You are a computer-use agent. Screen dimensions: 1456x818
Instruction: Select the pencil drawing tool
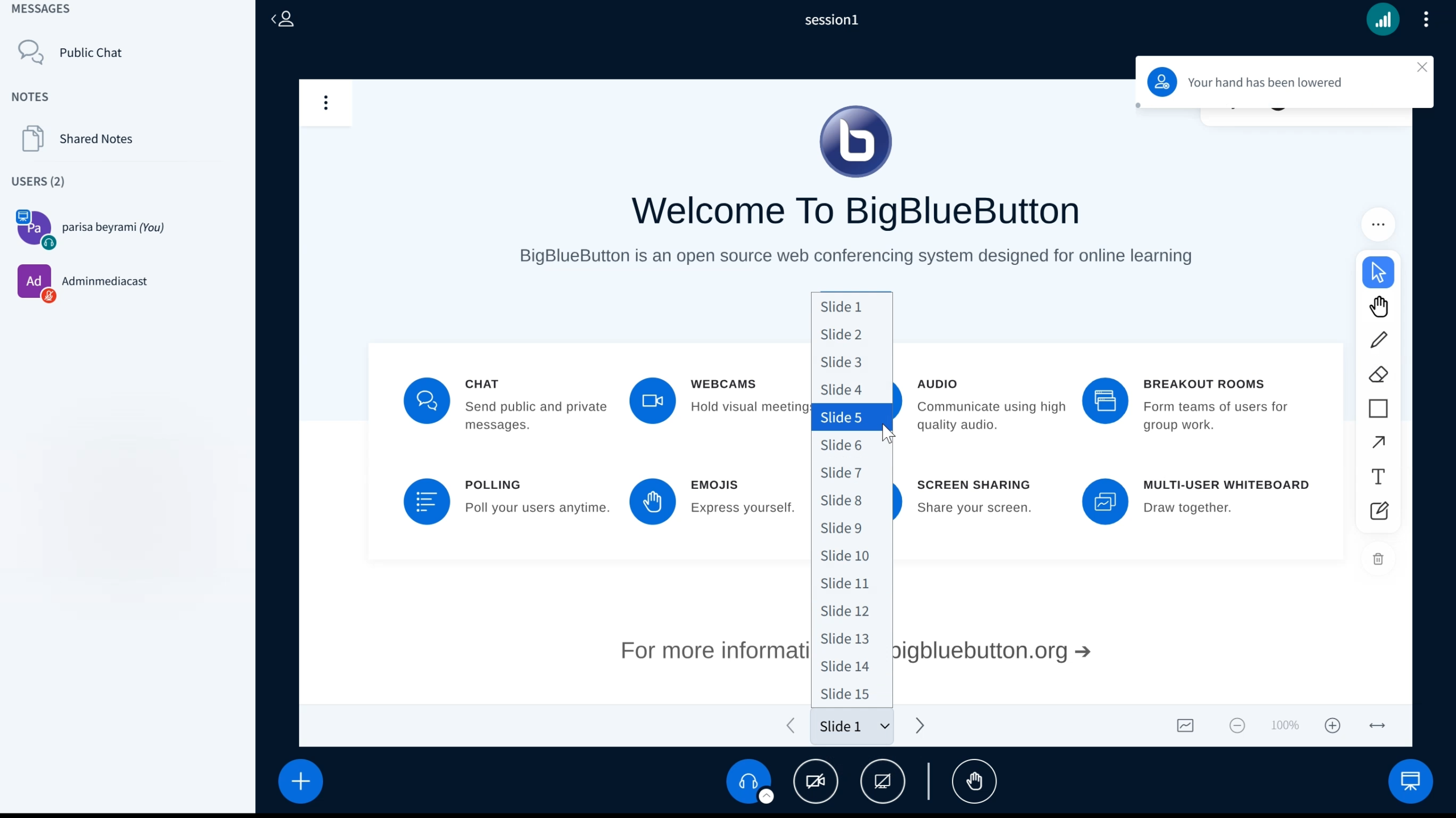[x=1378, y=340]
